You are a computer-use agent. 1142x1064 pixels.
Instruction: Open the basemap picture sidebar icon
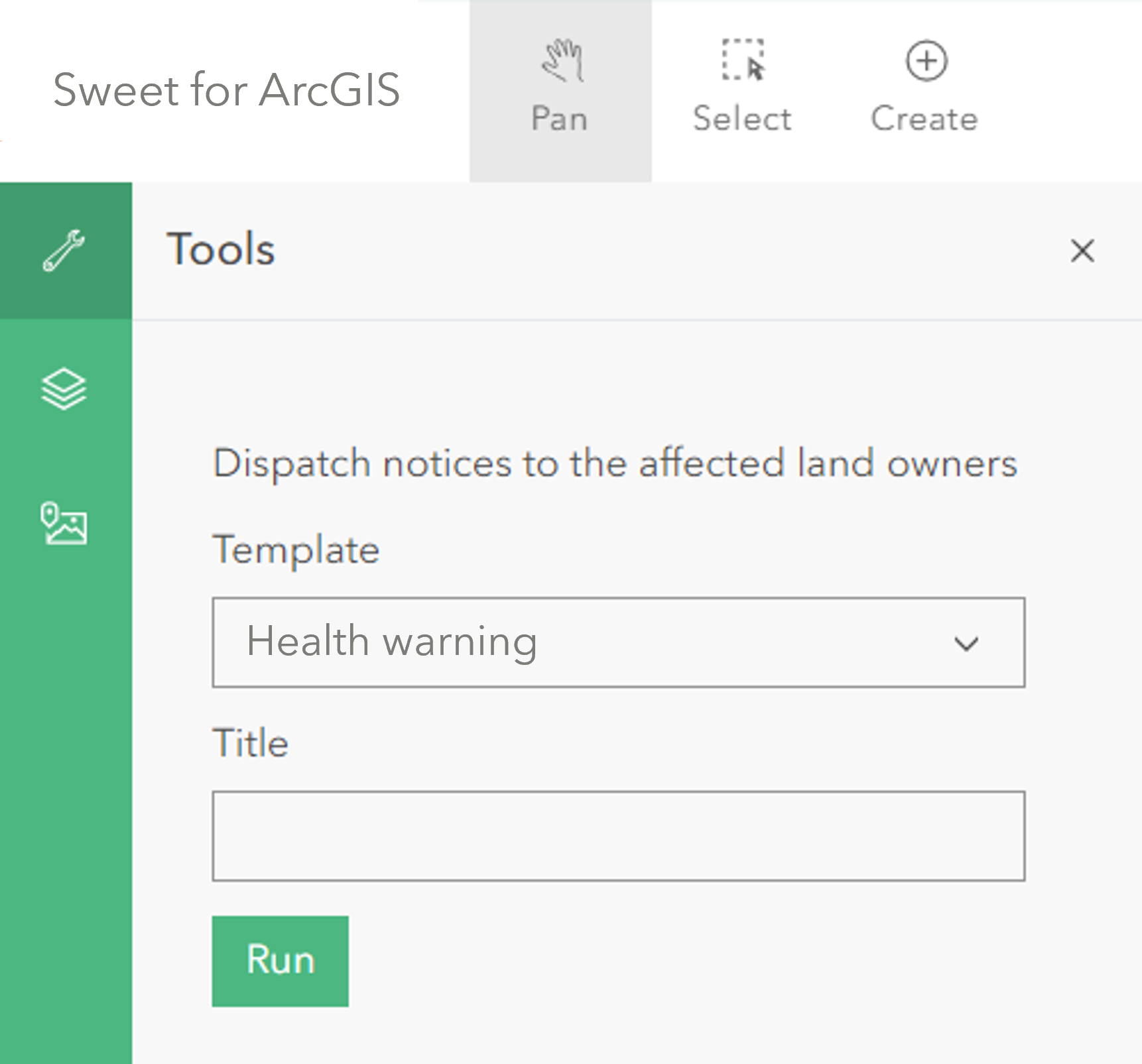[64, 524]
